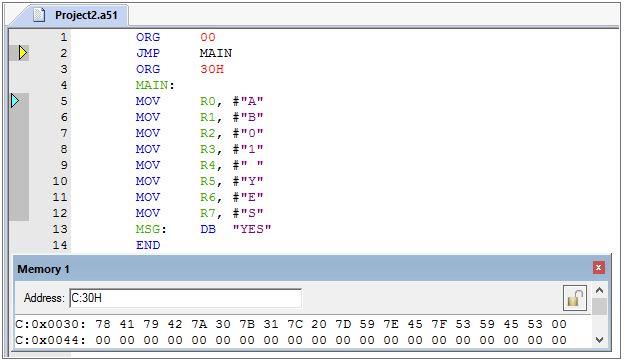Click the Address: label in Memory 1
627x360 pixels.
point(44,298)
